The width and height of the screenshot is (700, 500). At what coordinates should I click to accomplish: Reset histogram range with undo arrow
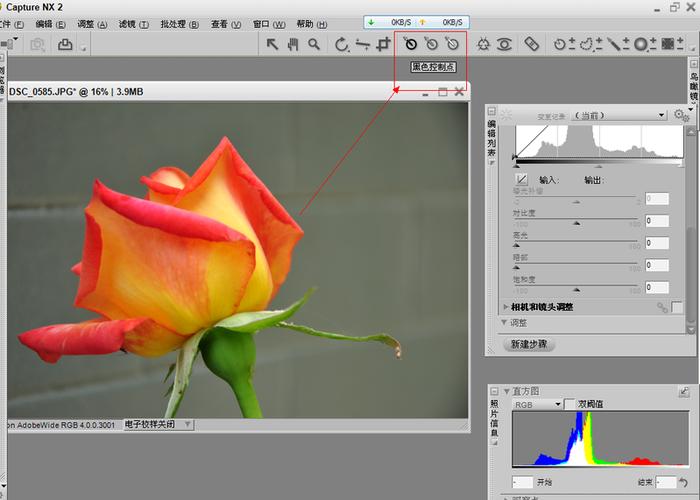point(683,482)
